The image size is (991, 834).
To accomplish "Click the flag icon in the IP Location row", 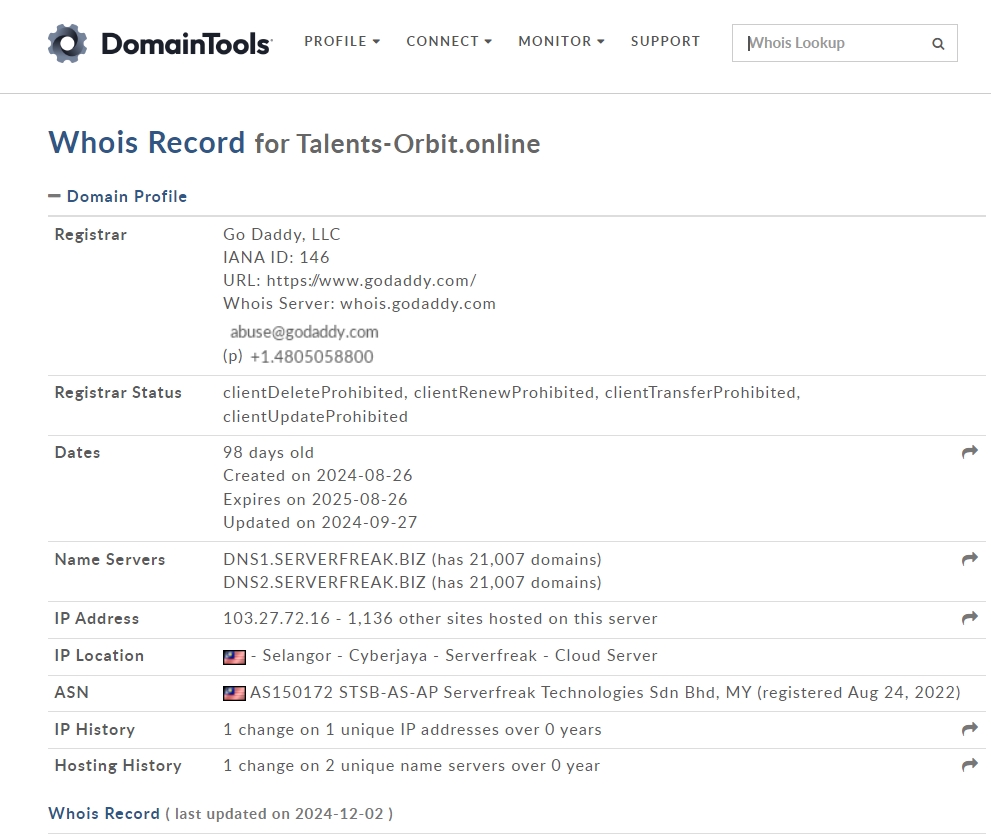I will 234,657.
